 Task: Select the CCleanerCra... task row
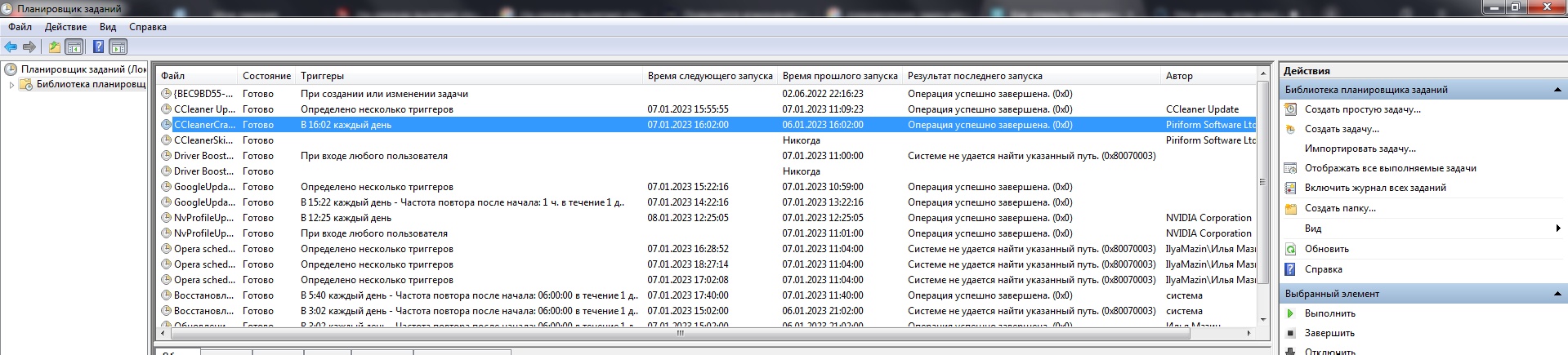pyautogui.click(x=707, y=125)
